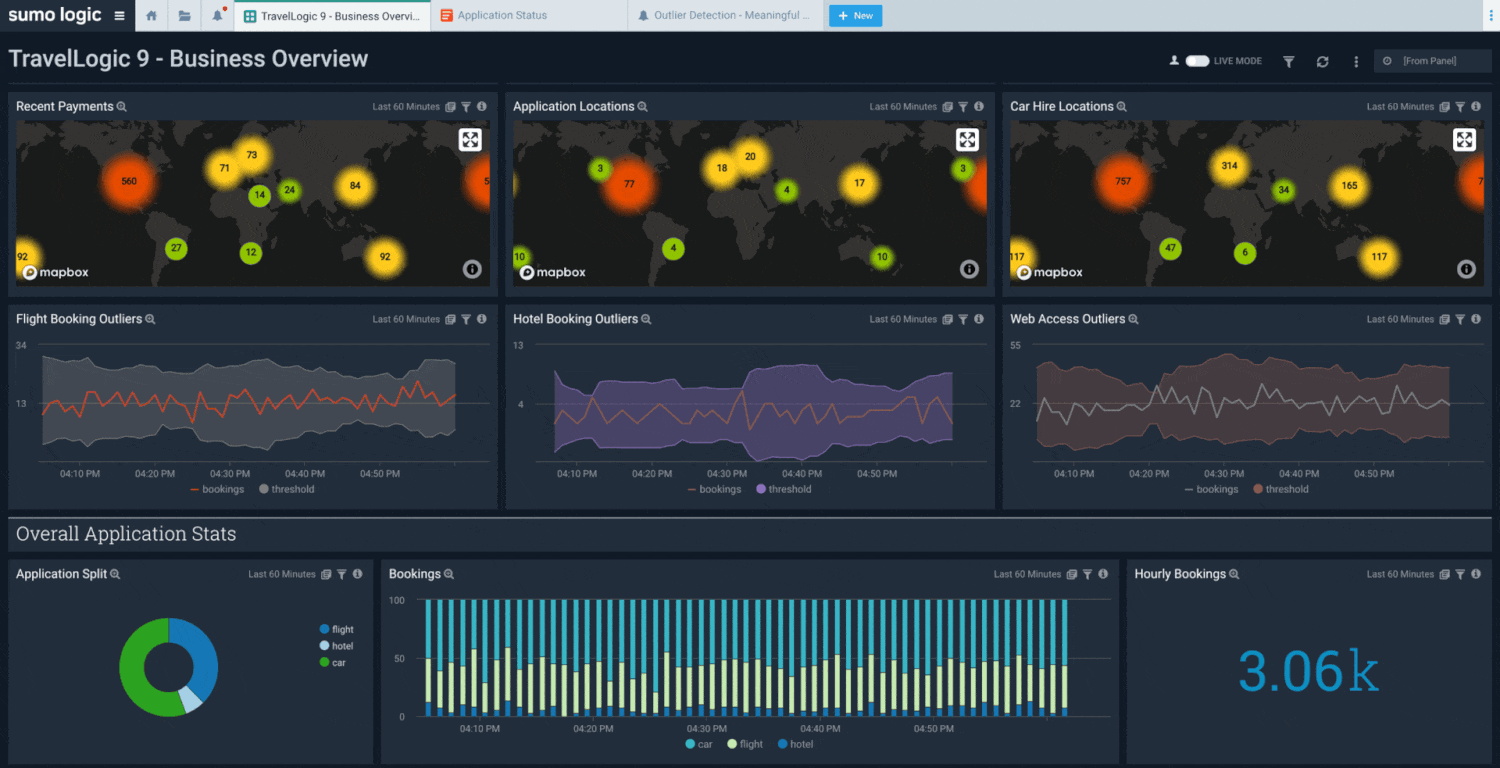Copy the Hotel Booking Outliers panel query
Screen dimensions: 1500x768
(x=947, y=320)
